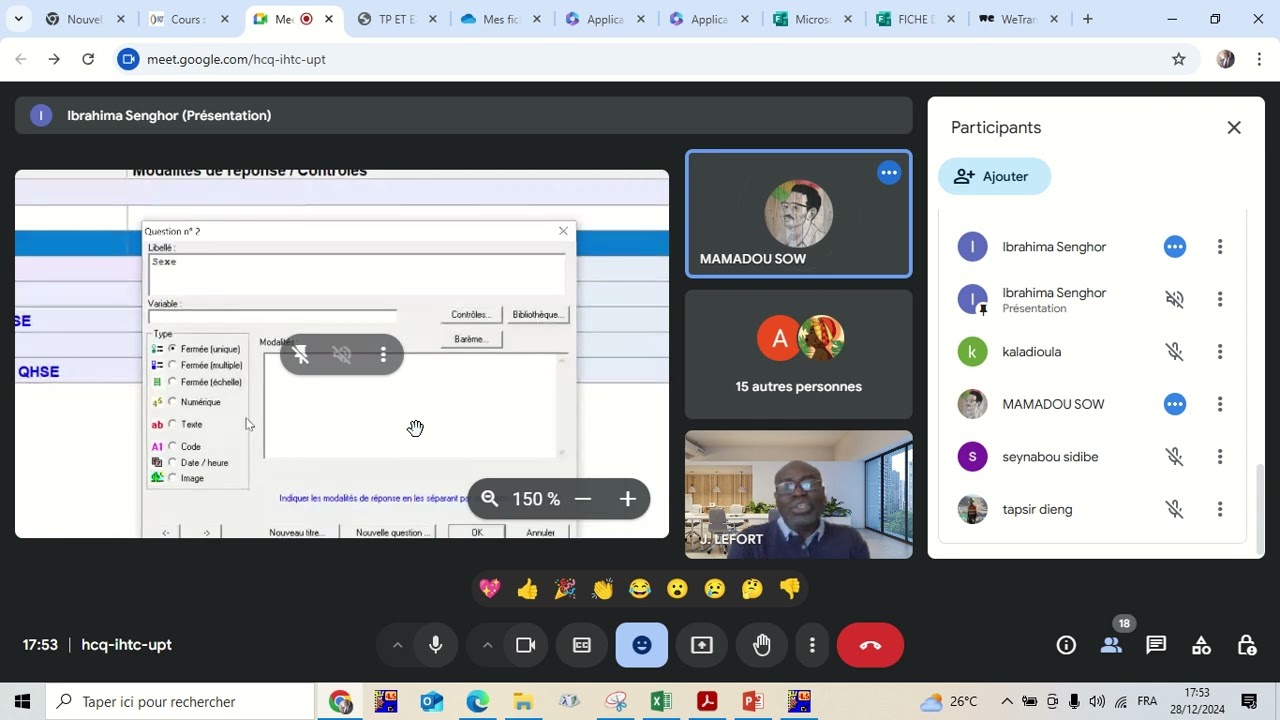Open more actions for Ibrahima Senghor Présentation
Image resolution: width=1280 pixels, height=720 pixels.
pyautogui.click(x=1220, y=299)
